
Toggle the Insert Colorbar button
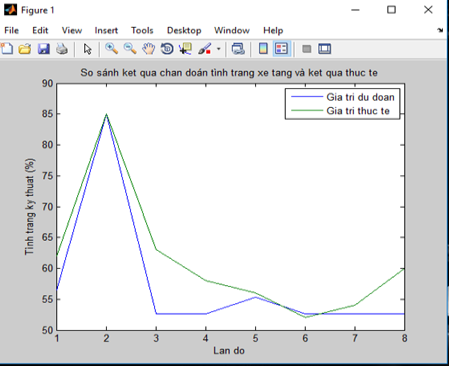tap(263, 49)
